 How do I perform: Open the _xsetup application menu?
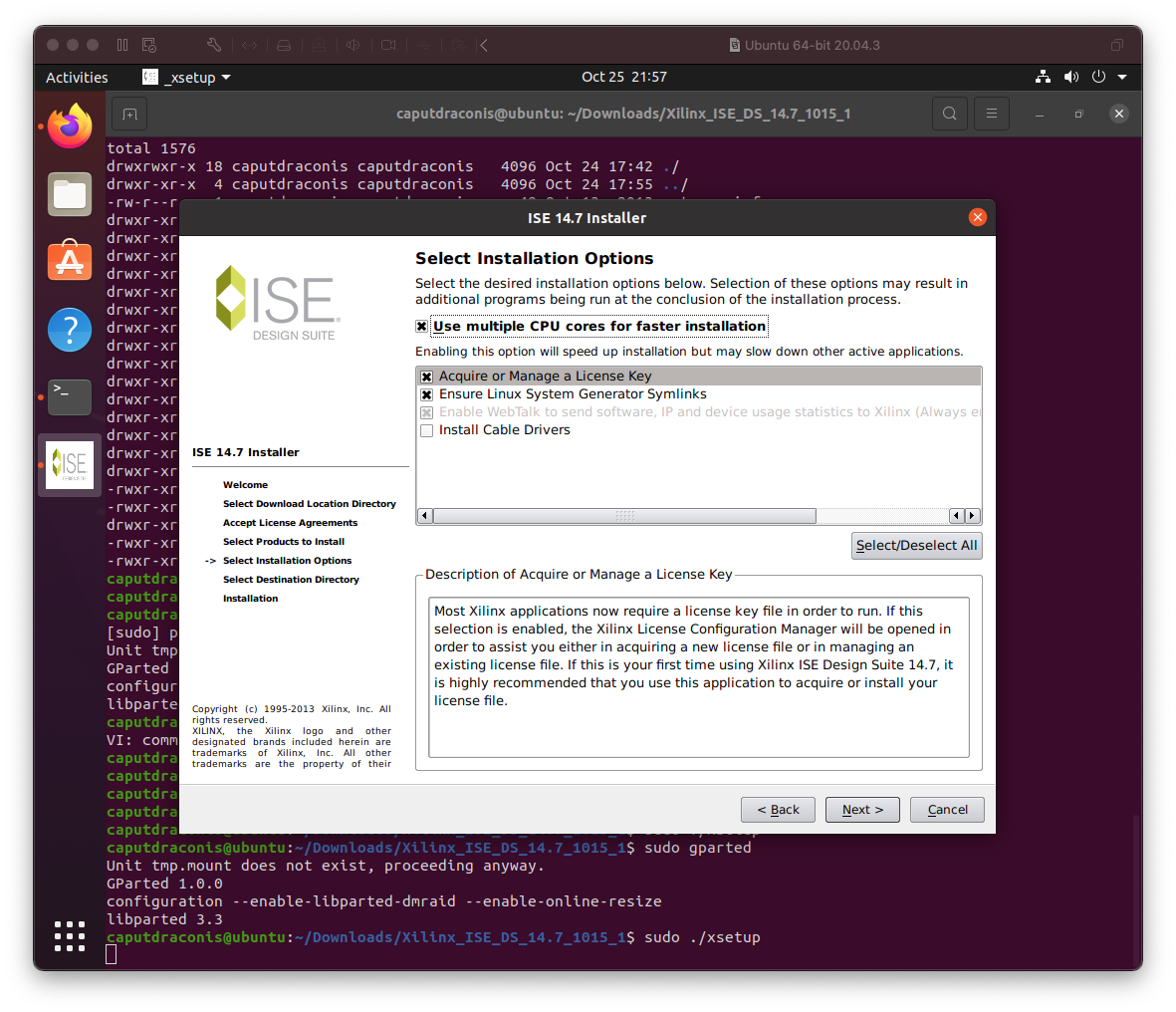(186, 77)
